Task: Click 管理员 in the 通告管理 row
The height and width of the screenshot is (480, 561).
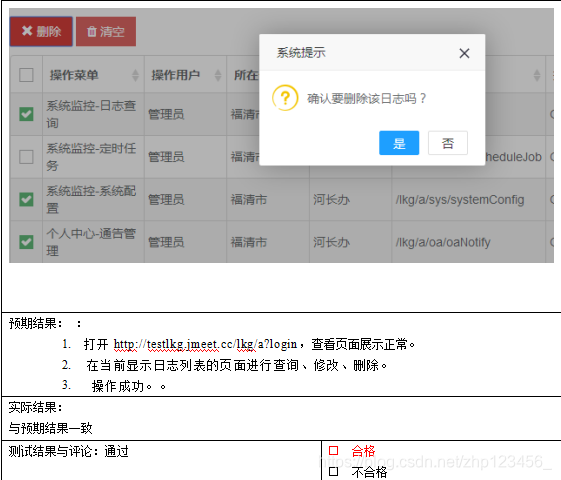Action: tap(166, 242)
